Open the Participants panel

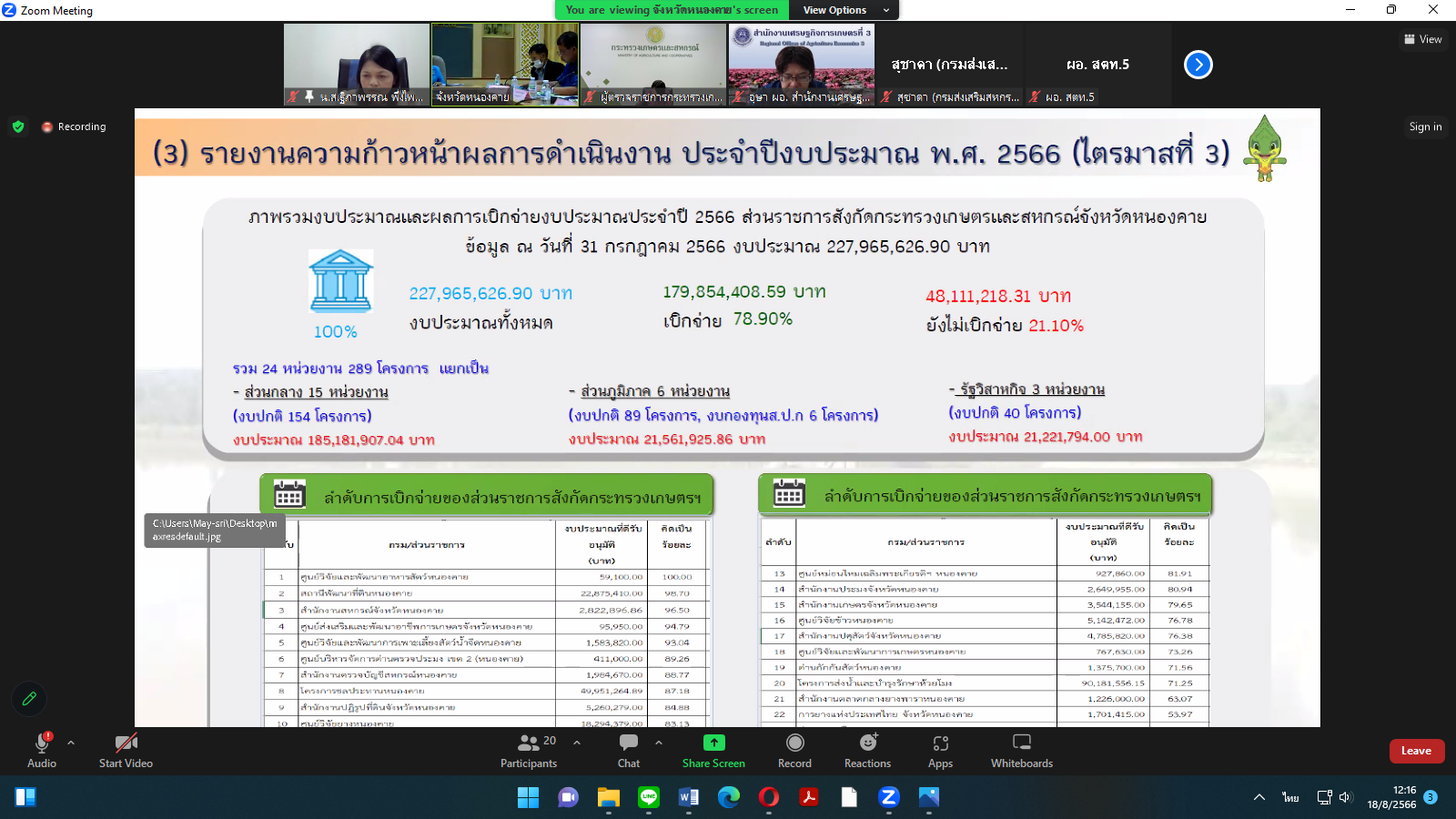(x=529, y=750)
